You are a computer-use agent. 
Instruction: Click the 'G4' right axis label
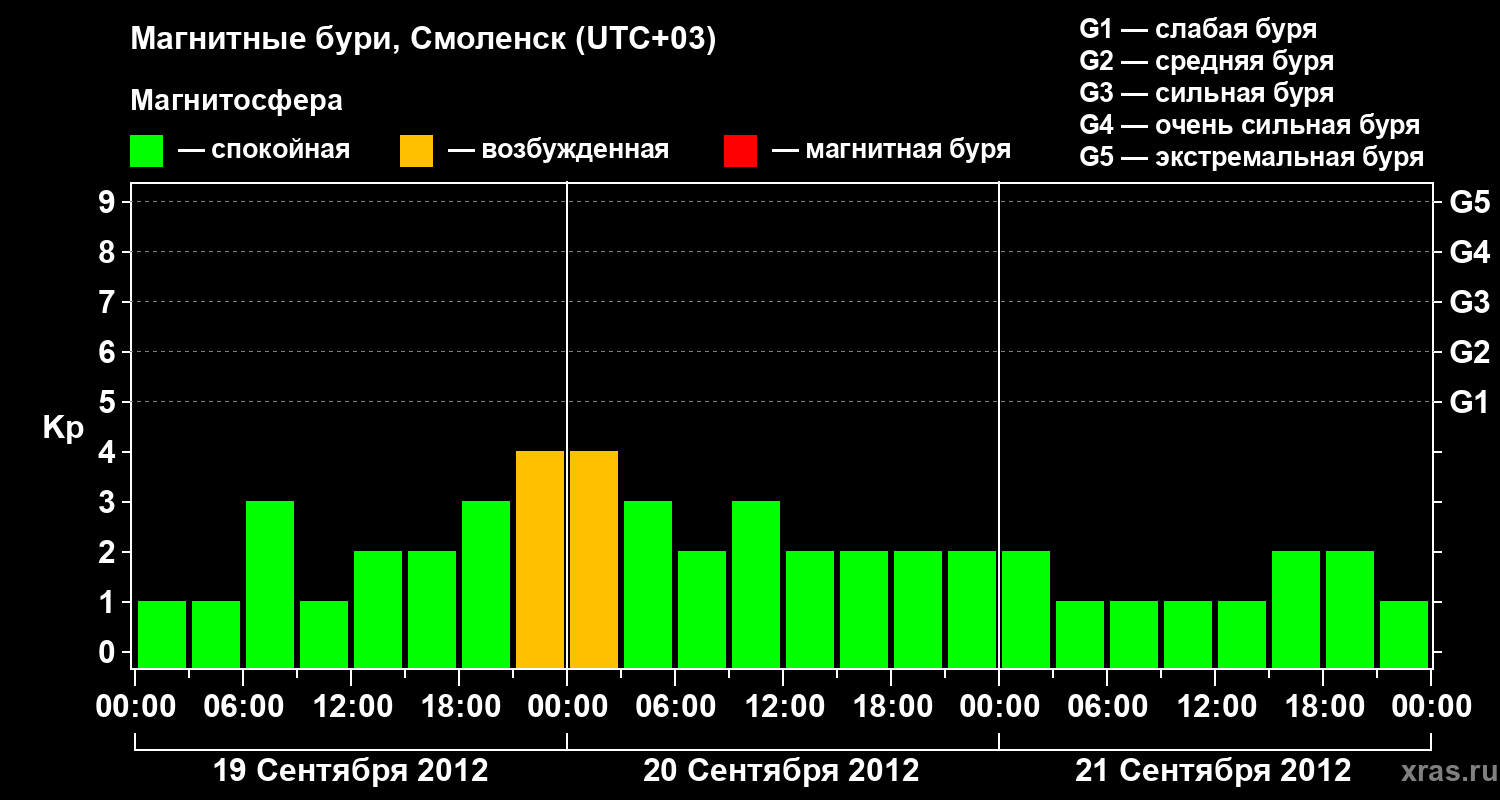1469,252
